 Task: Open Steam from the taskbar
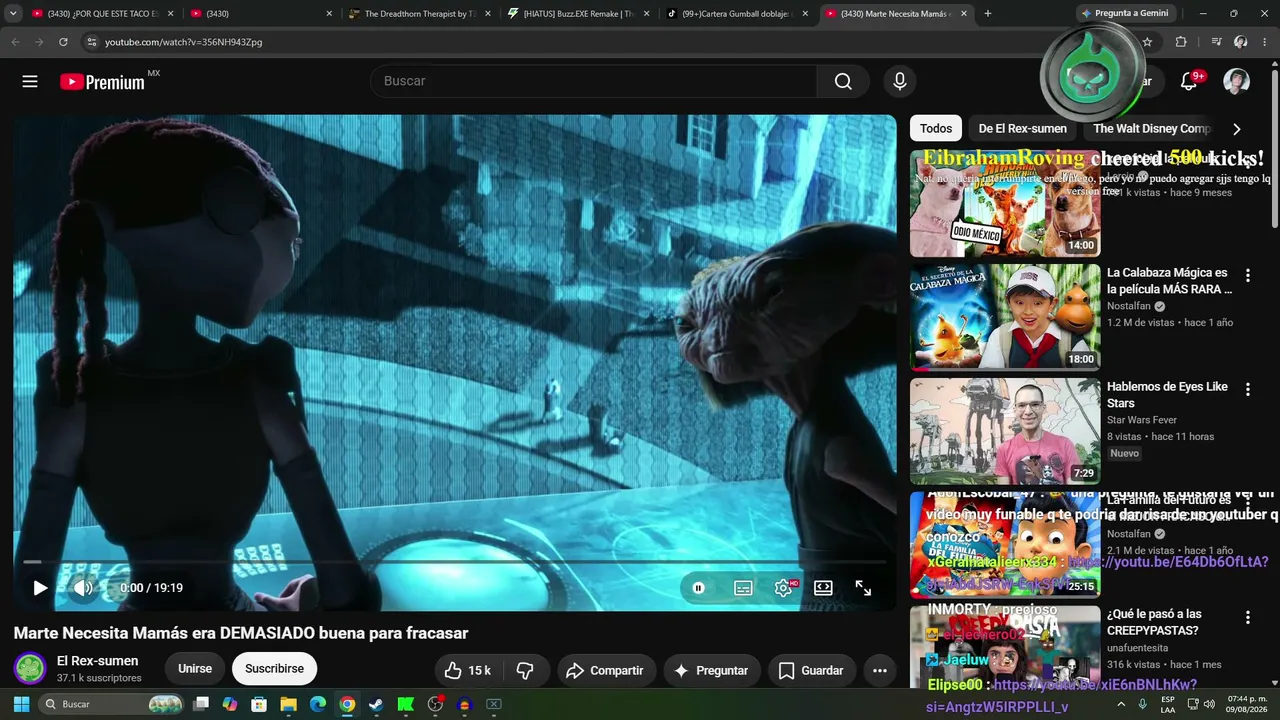376,704
